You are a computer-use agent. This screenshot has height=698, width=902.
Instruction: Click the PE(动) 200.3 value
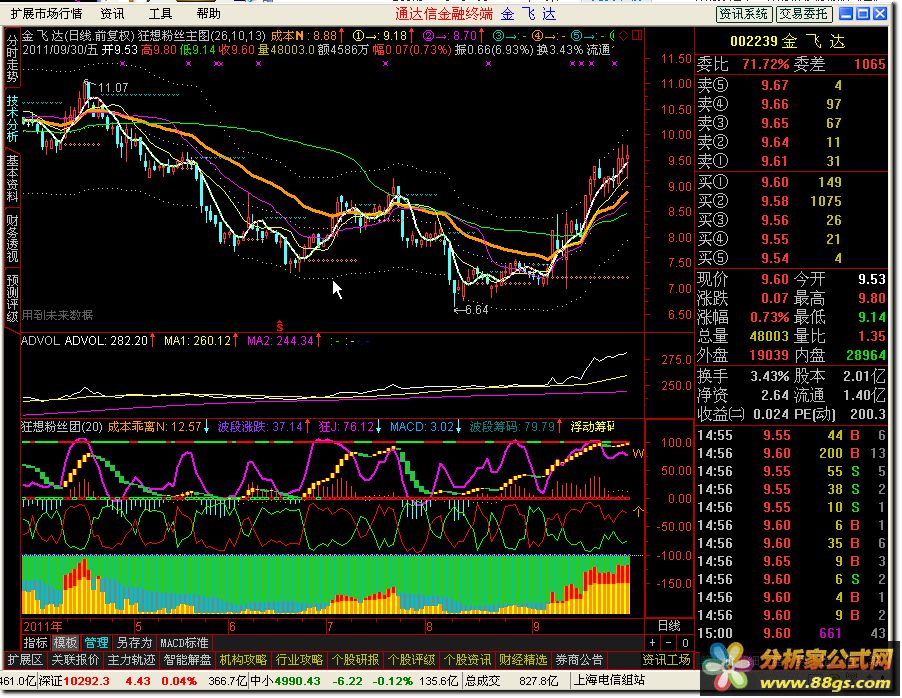[x=870, y=414]
